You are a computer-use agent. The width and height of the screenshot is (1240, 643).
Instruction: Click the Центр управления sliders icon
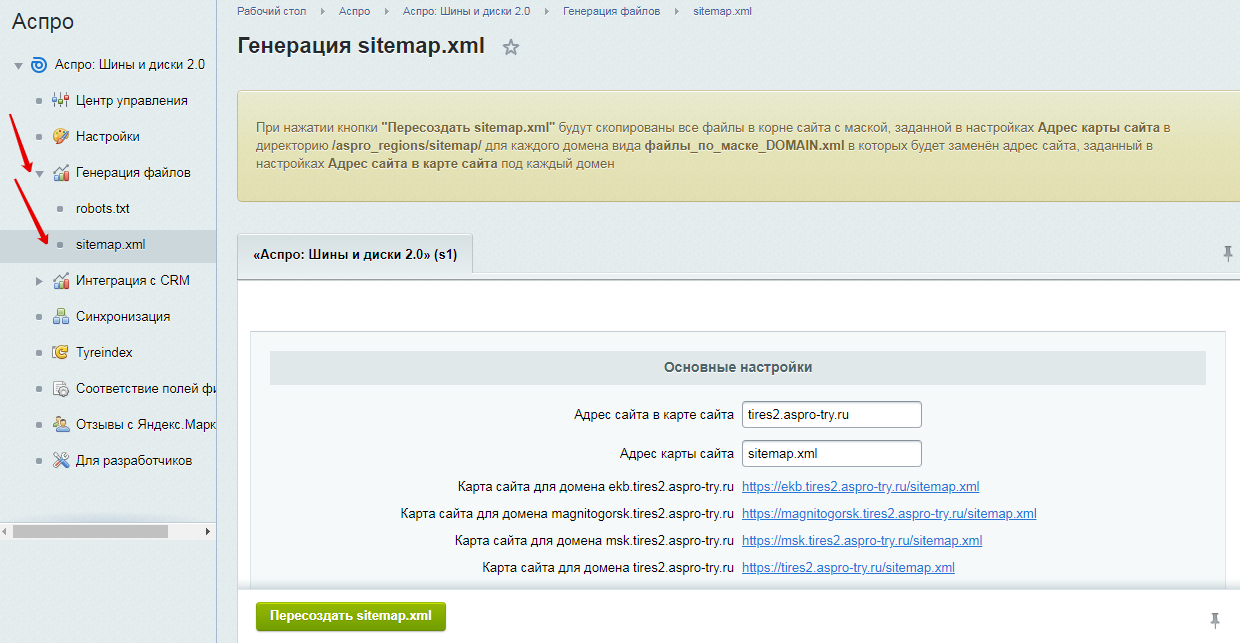[x=60, y=101]
